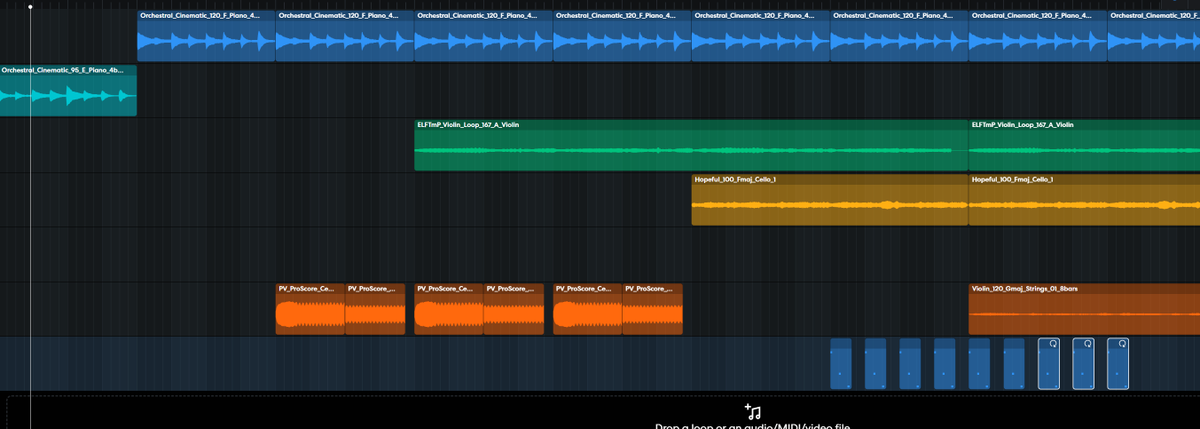Click the loop icon on the first outlined MIDI clip
The width and height of the screenshot is (1200, 429).
(x=1053, y=345)
